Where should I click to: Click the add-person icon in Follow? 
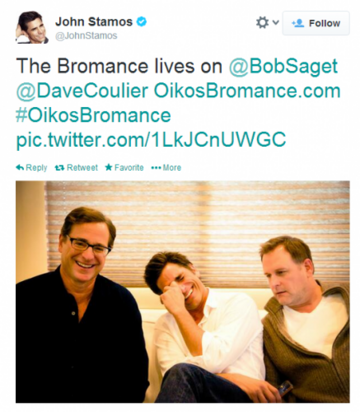(x=298, y=23)
